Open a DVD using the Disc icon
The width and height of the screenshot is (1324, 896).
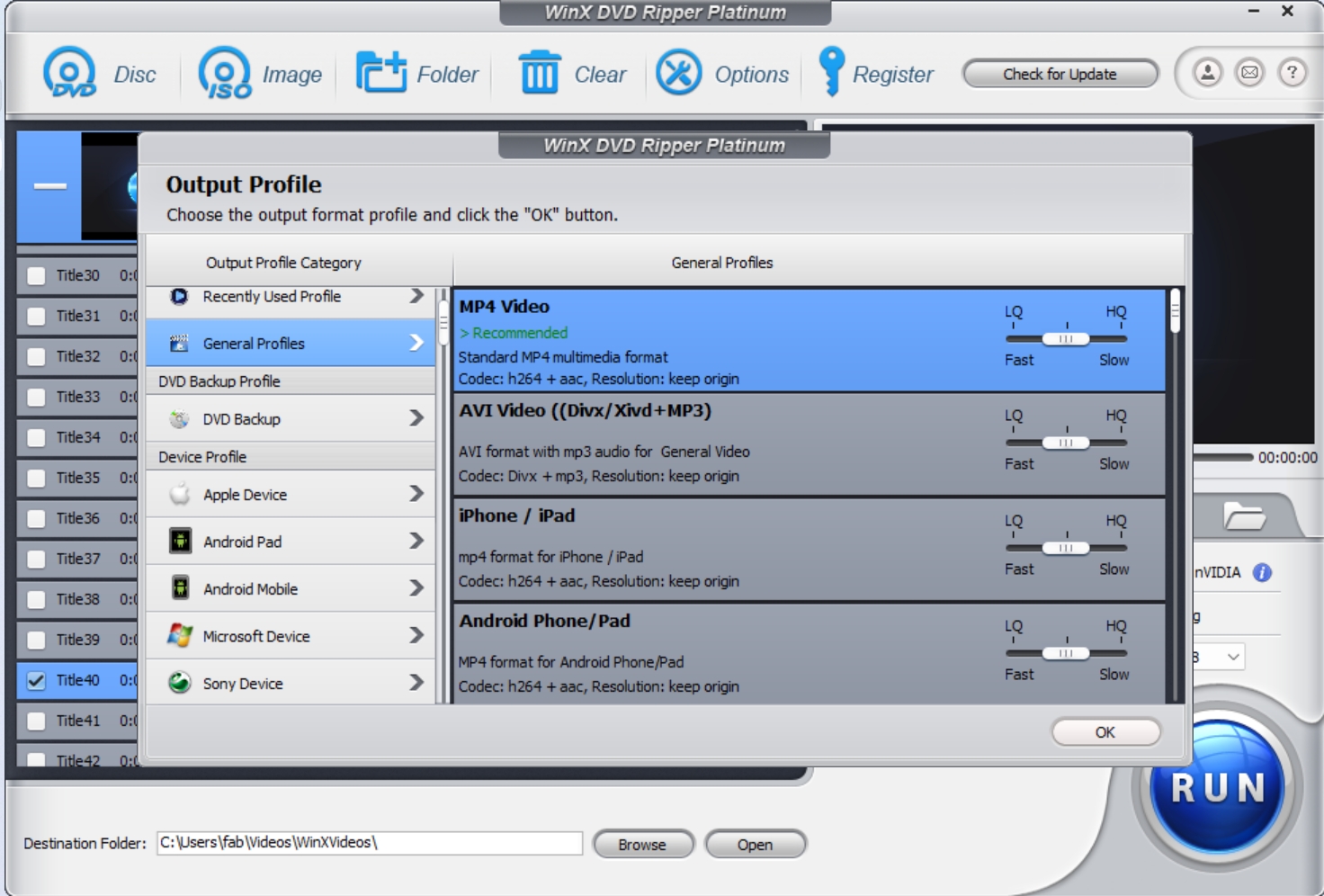click(70, 74)
